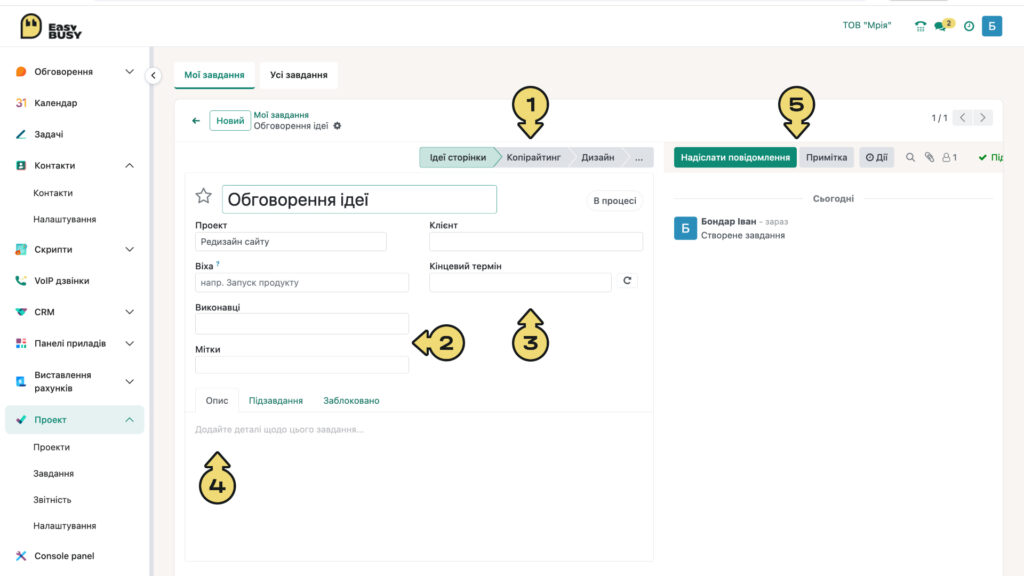Expand the Панелі приладів chevron
Screen dimensions: 1024x576
point(129,344)
